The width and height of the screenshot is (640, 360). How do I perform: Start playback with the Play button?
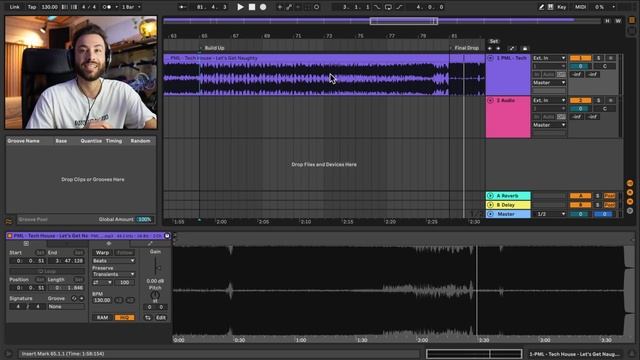click(240, 7)
